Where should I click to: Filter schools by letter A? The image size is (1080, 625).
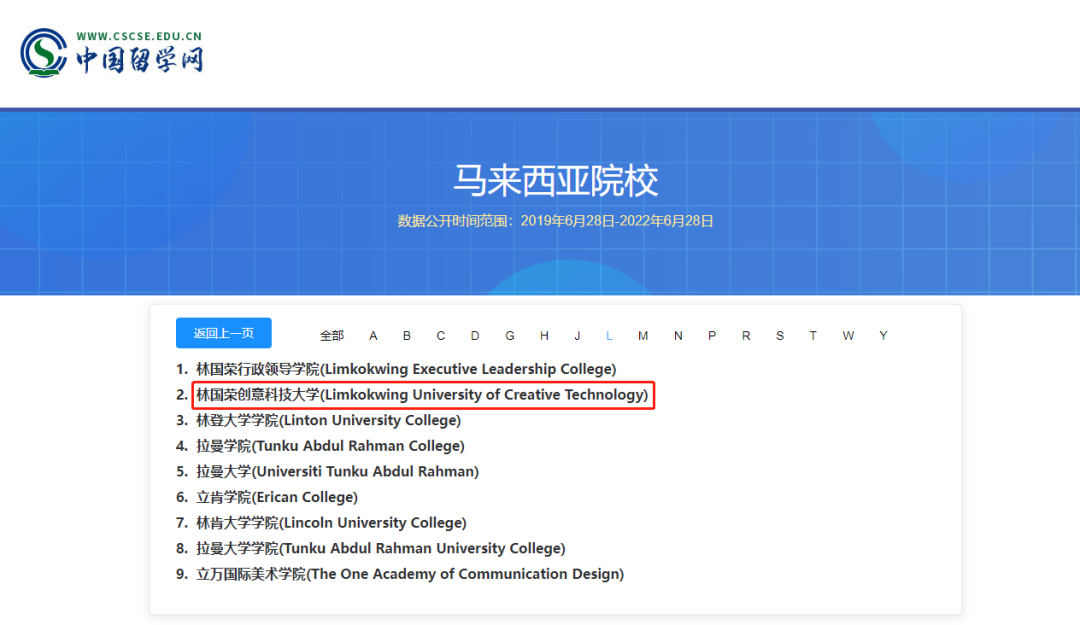point(373,336)
